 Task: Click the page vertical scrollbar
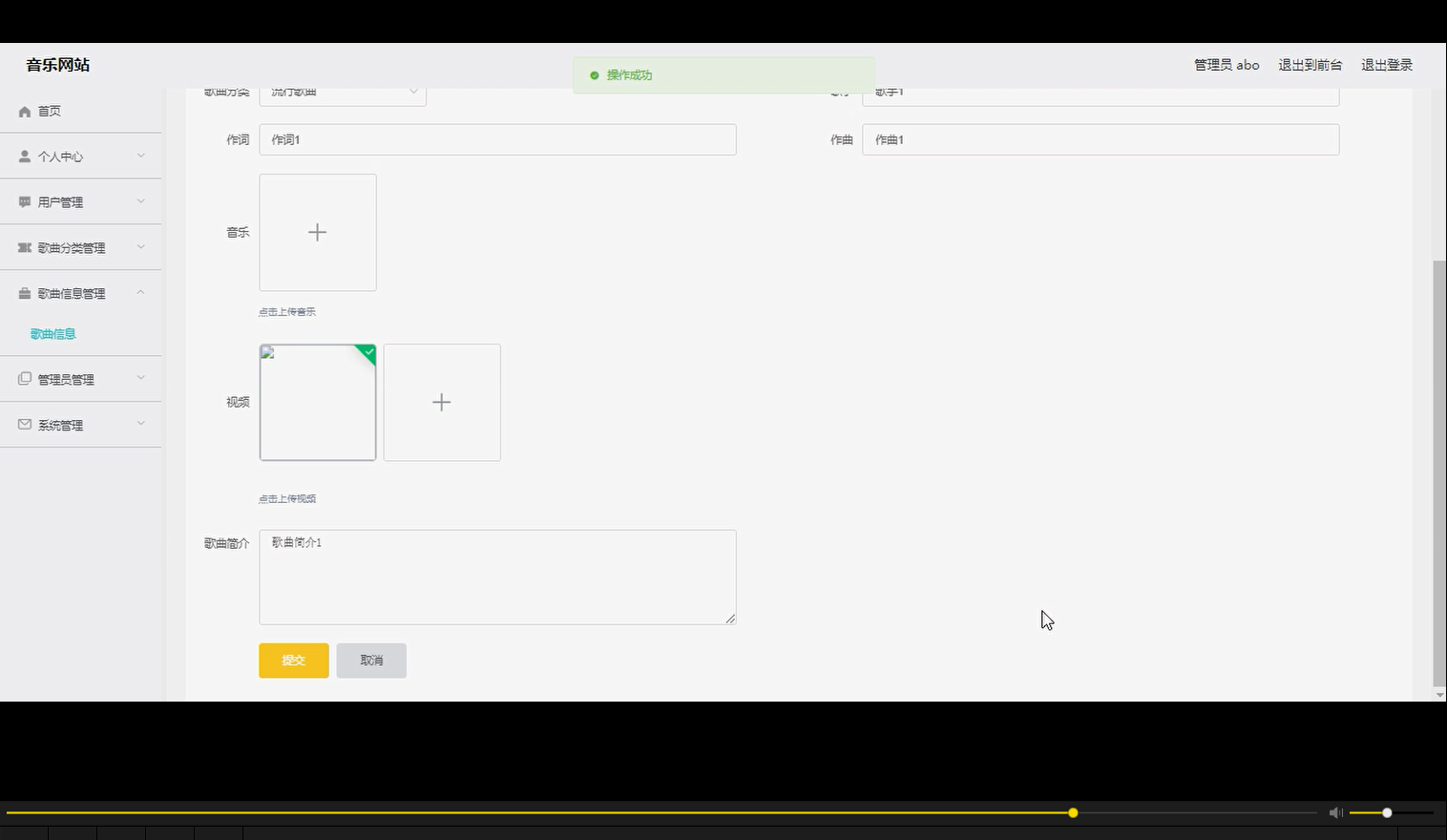pos(1439,472)
